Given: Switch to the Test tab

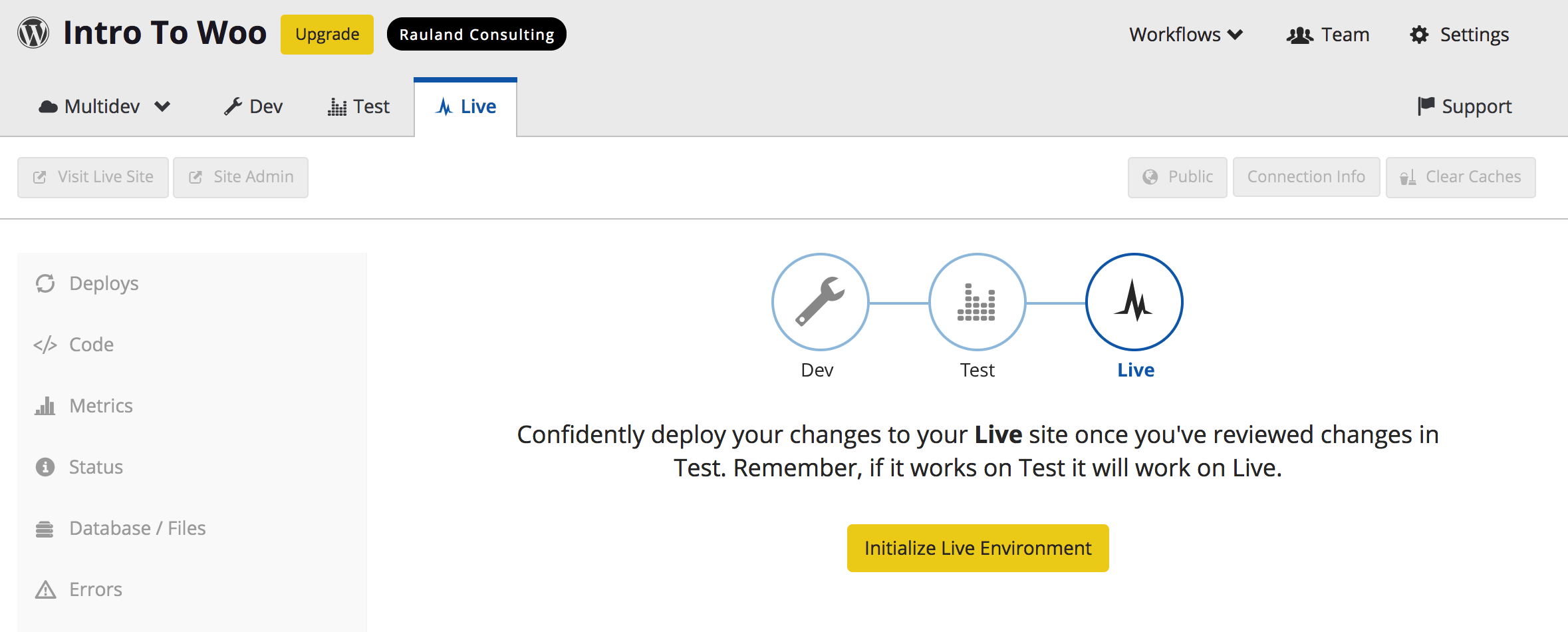Looking at the screenshot, I should [359, 106].
